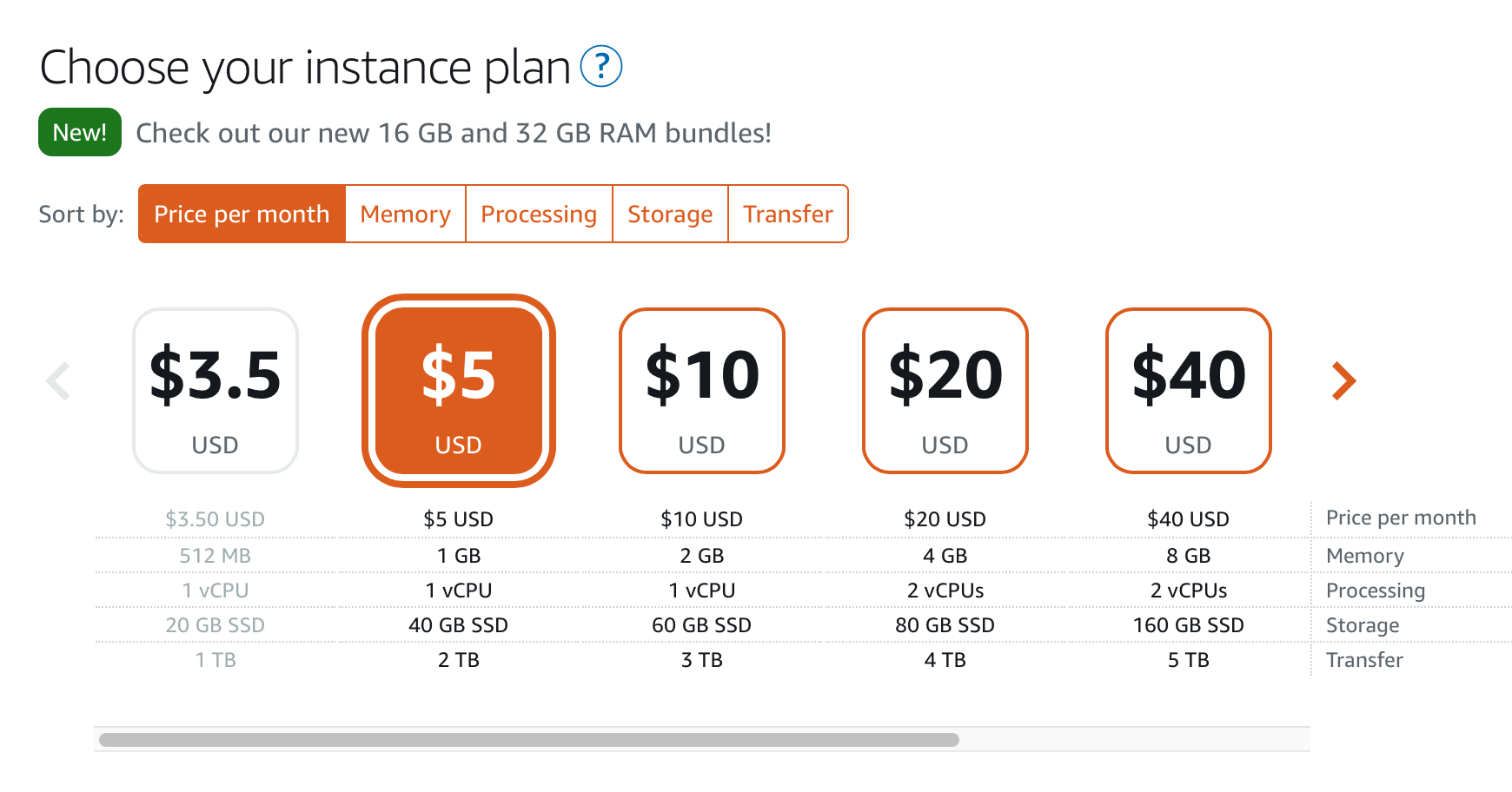Click the right arrow to show more plans
This screenshot has height=792, width=1512.
1343,381
